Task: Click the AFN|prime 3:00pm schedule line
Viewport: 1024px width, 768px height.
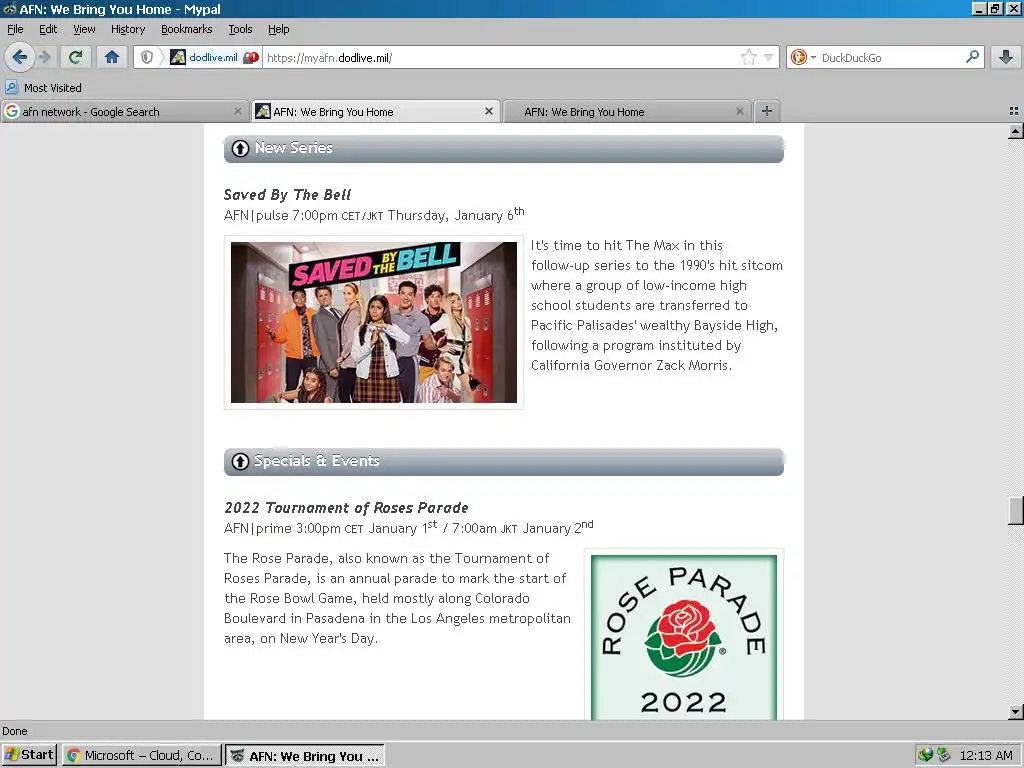Action: 409,527
